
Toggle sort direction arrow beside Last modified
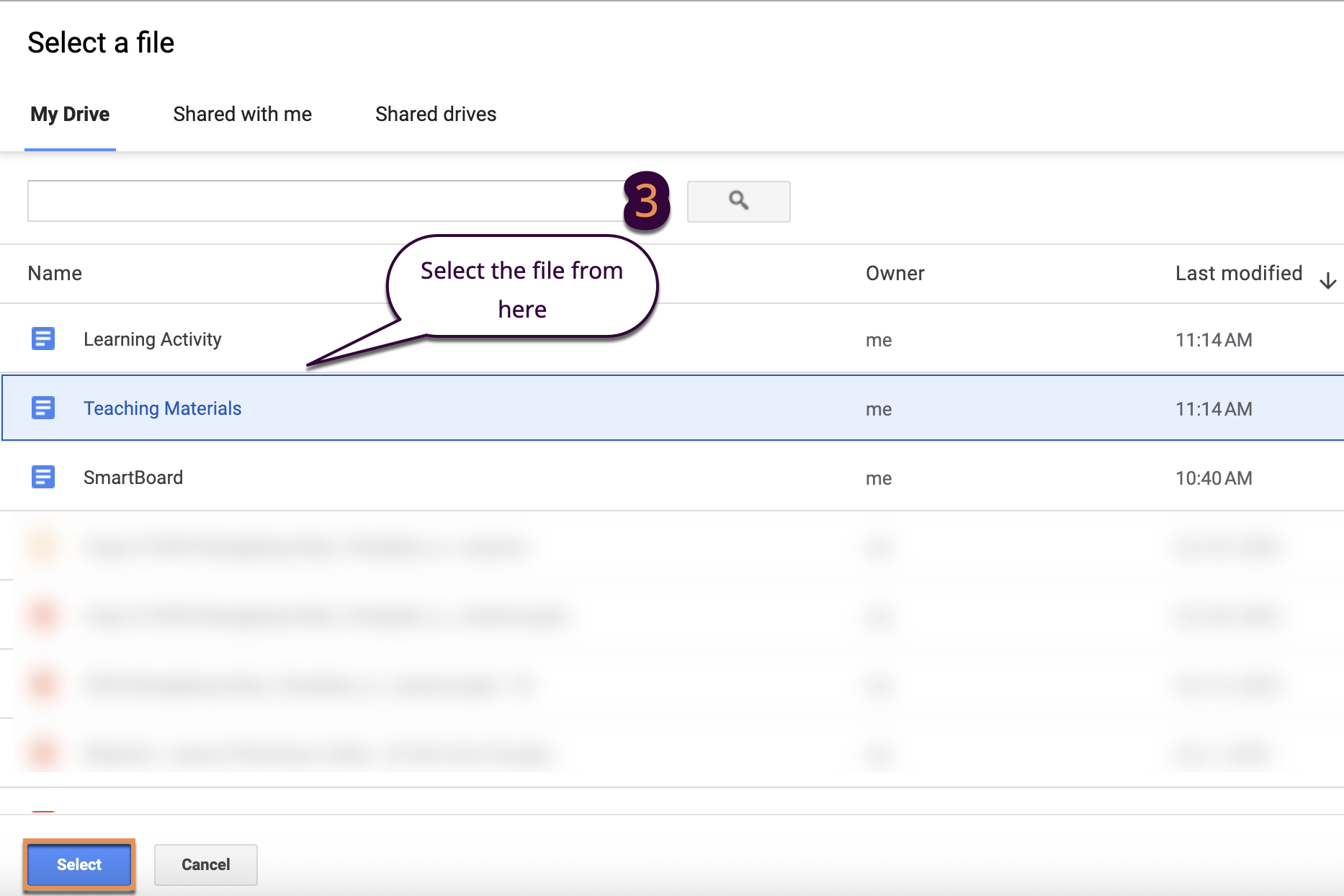pos(1327,281)
